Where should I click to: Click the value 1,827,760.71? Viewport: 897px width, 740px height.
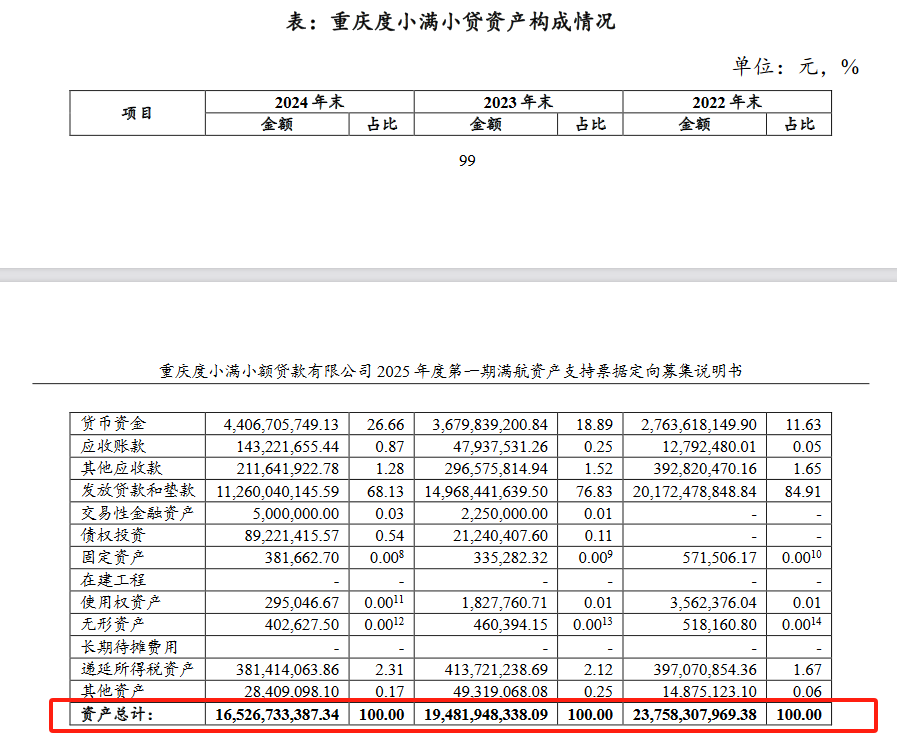point(505,603)
